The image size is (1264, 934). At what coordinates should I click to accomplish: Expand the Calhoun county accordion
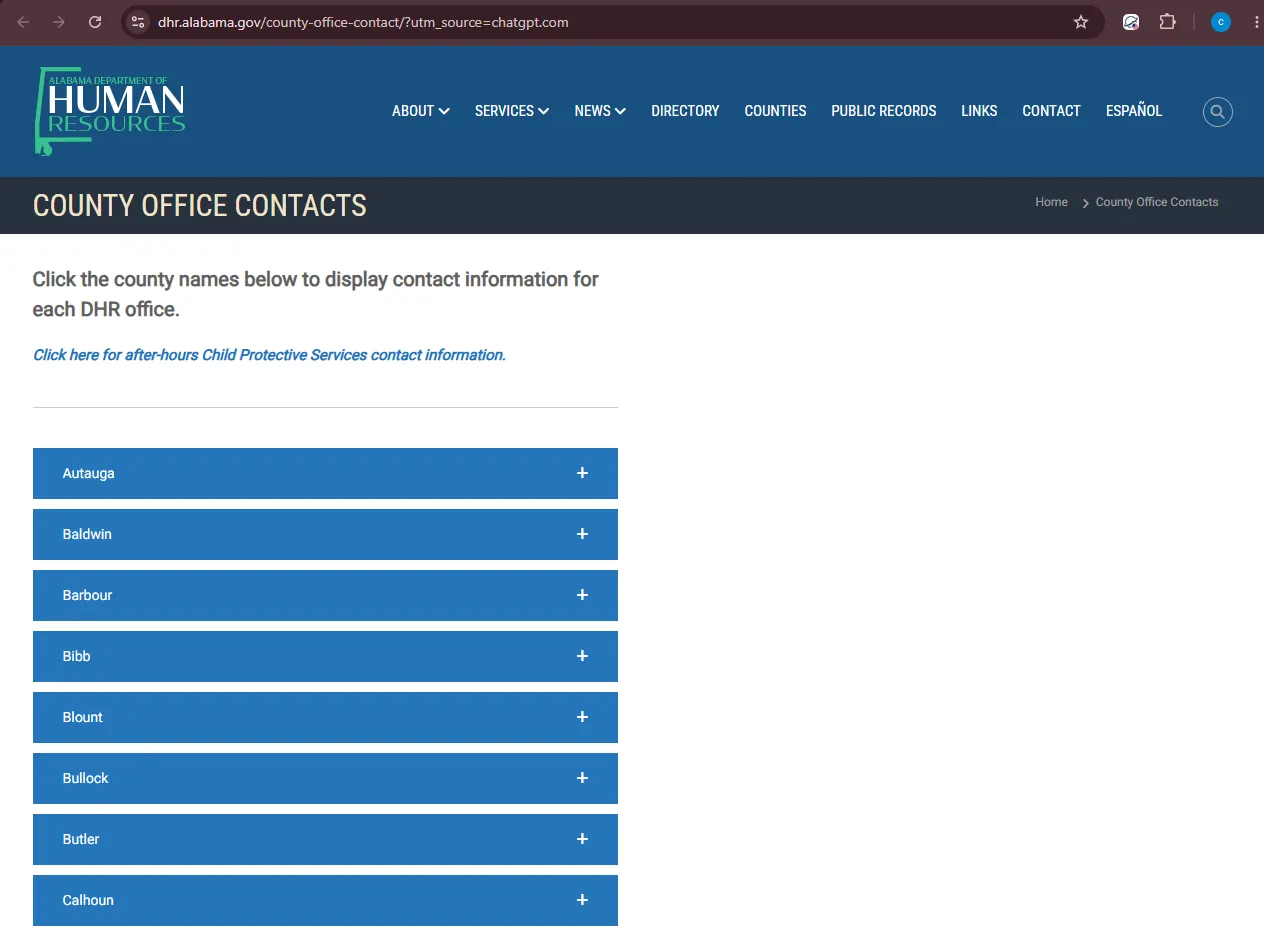click(325, 900)
